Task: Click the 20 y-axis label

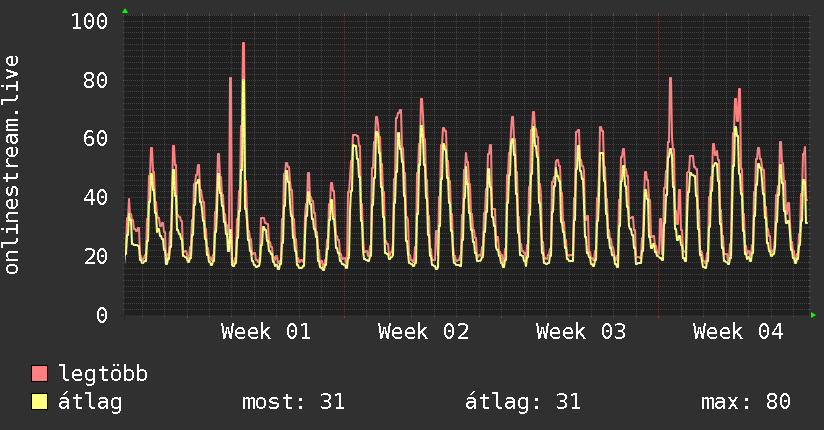Action: 96,257
